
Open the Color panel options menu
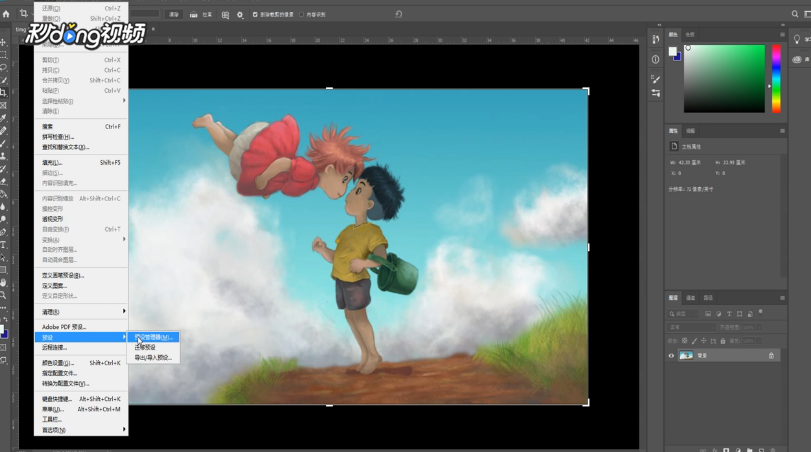tap(782, 34)
